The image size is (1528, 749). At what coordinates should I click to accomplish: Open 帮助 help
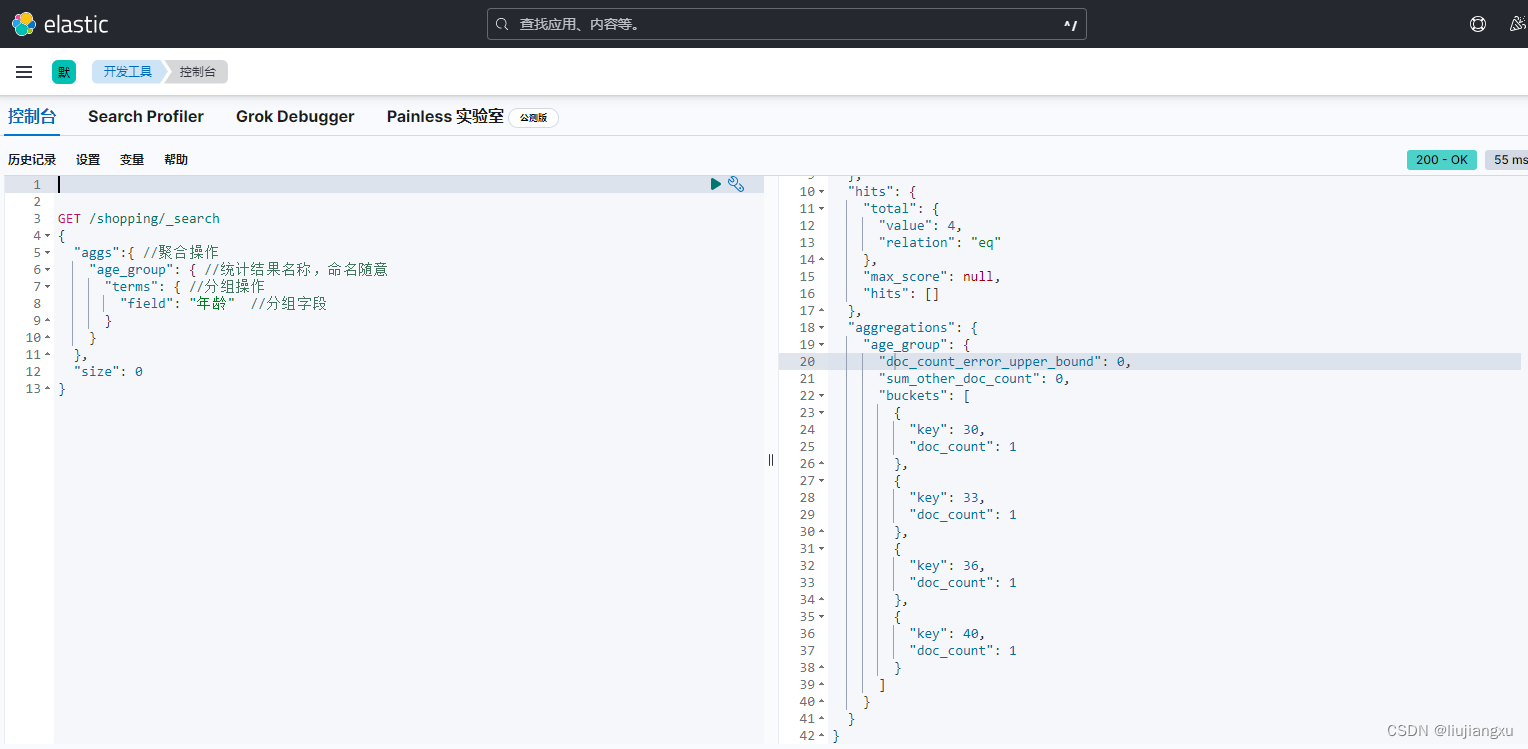pyautogui.click(x=176, y=160)
